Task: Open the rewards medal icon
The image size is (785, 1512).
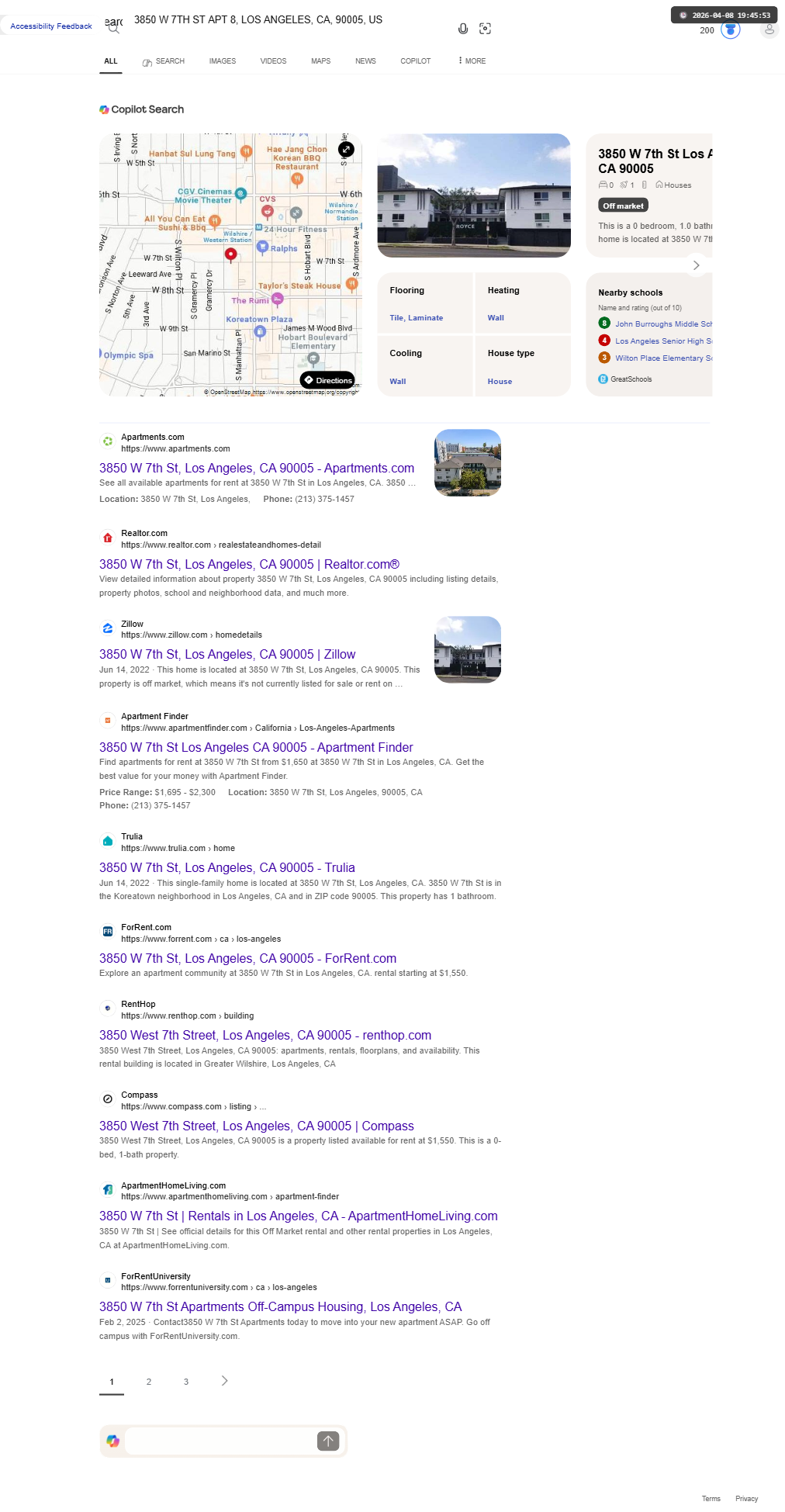Action: pos(731,29)
